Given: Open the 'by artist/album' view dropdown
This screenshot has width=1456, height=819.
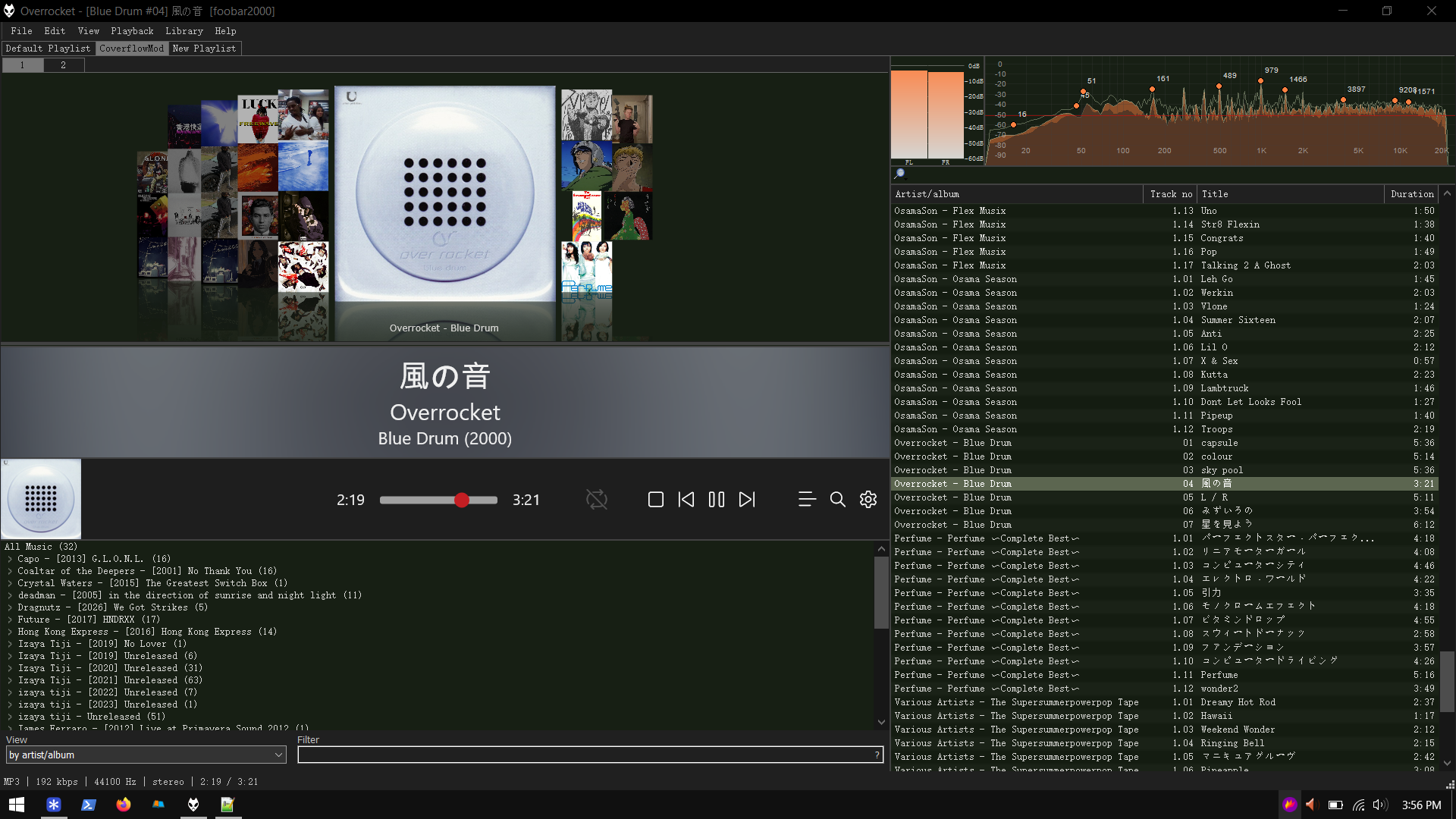Looking at the screenshot, I should [146, 755].
